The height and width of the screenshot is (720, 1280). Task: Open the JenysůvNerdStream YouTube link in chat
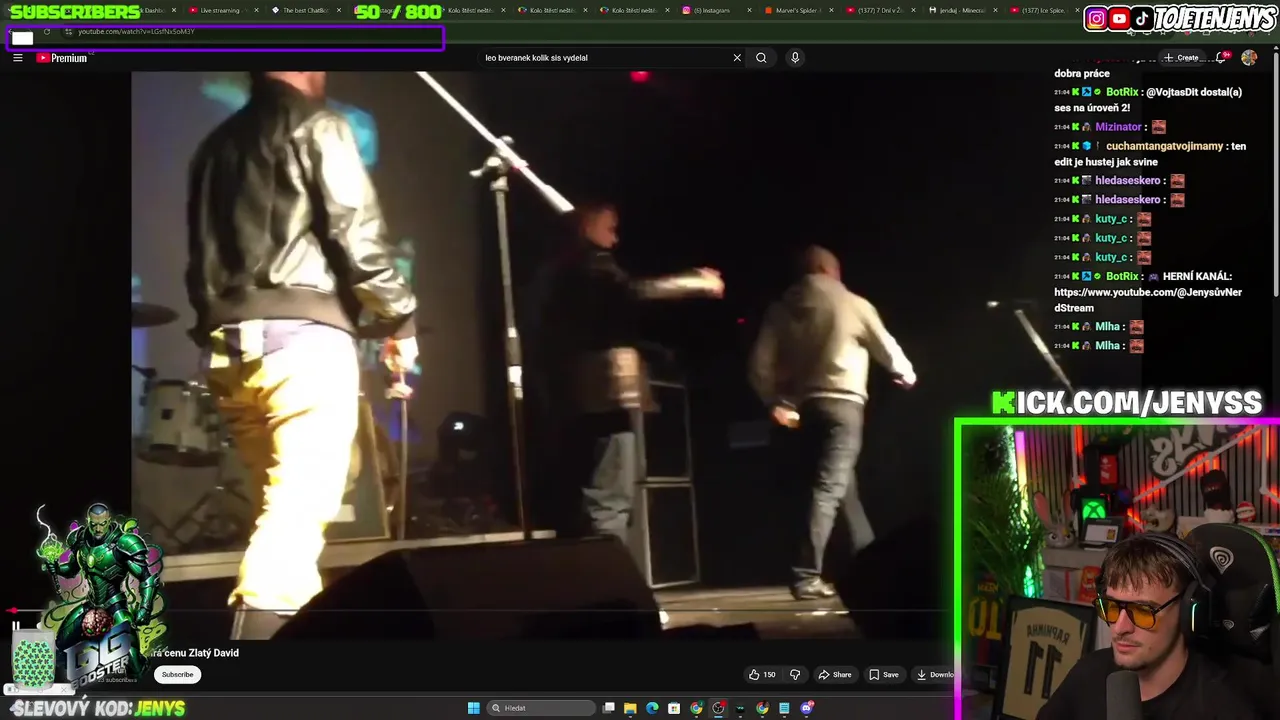click(x=1148, y=300)
